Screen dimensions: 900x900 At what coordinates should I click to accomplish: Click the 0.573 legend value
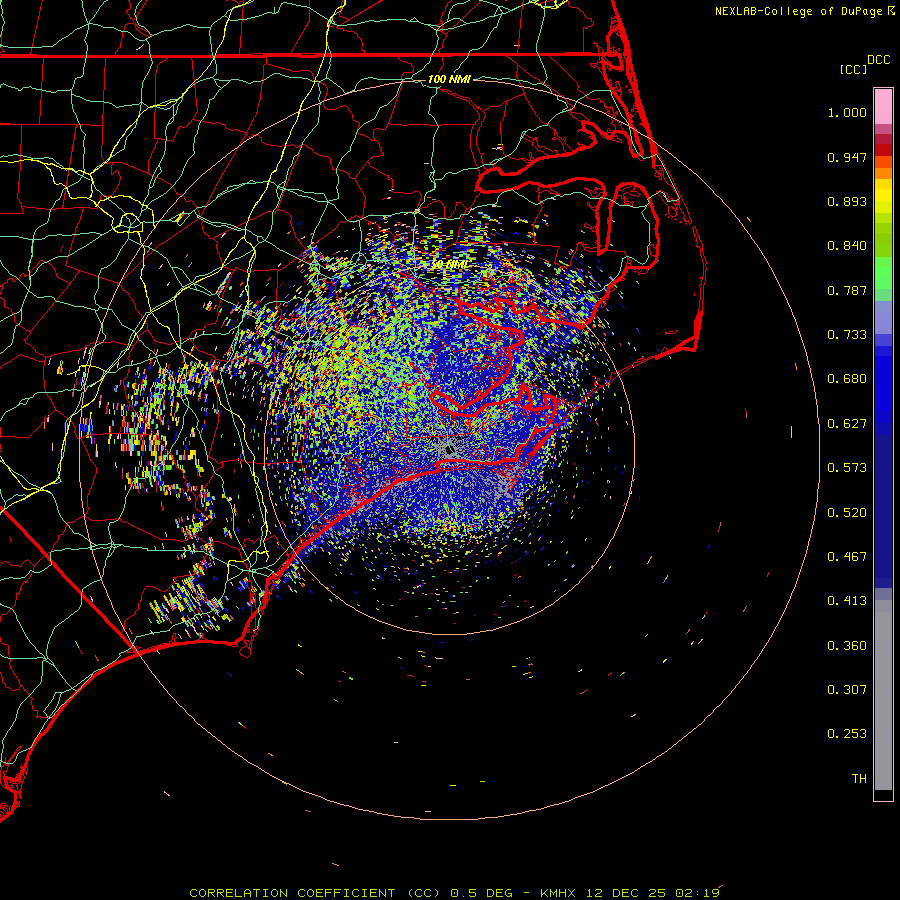(847, 468)
